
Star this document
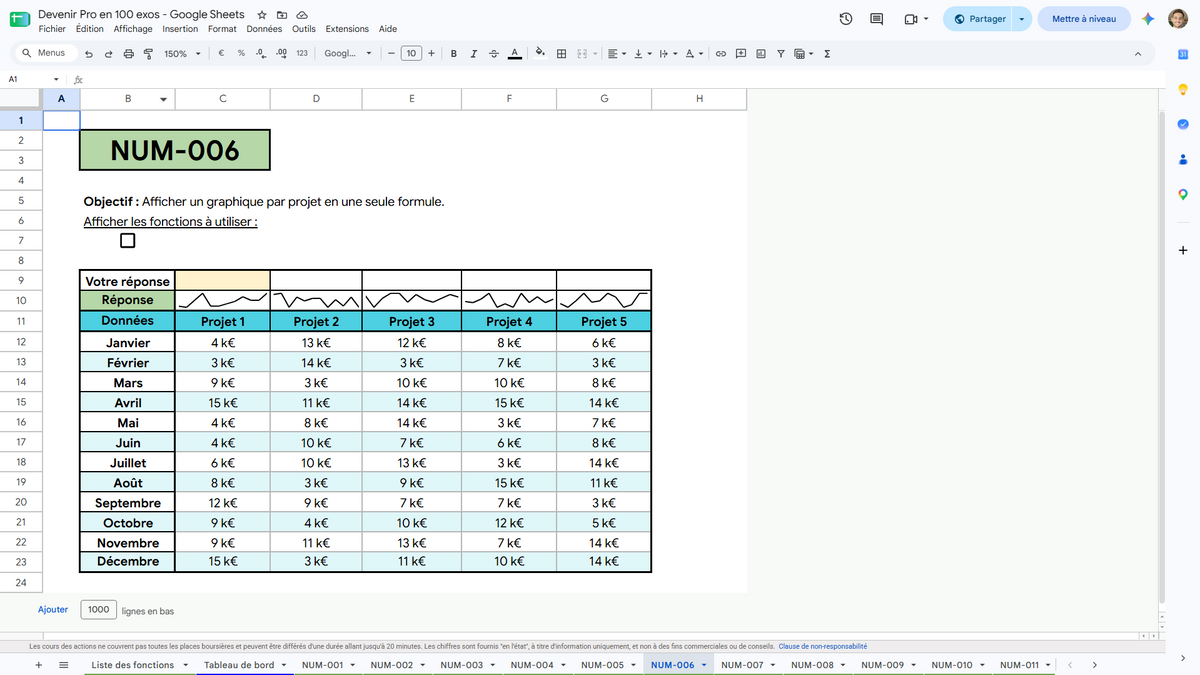point(262,15)
